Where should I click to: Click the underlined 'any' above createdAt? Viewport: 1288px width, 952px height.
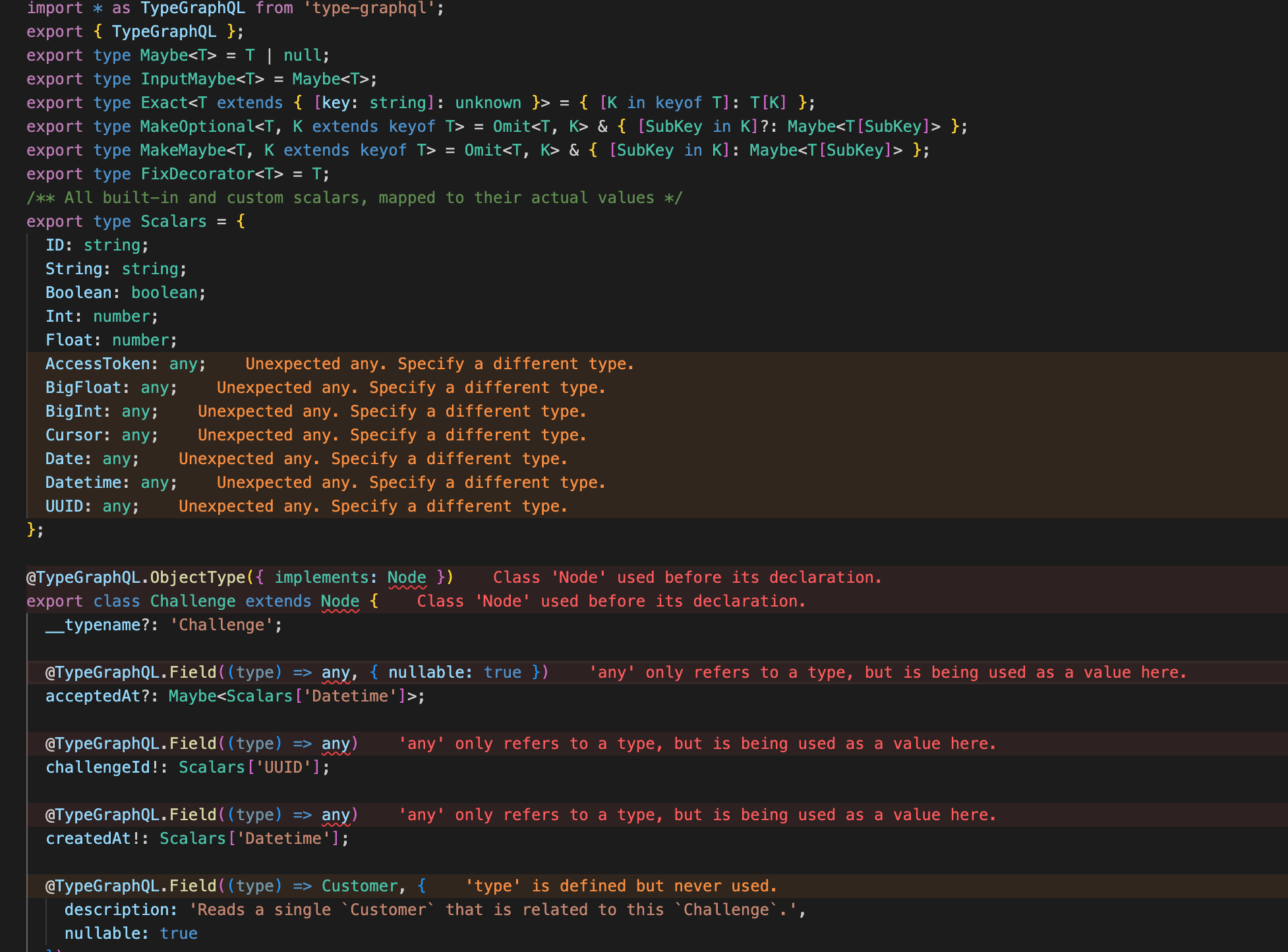point(336,815)
